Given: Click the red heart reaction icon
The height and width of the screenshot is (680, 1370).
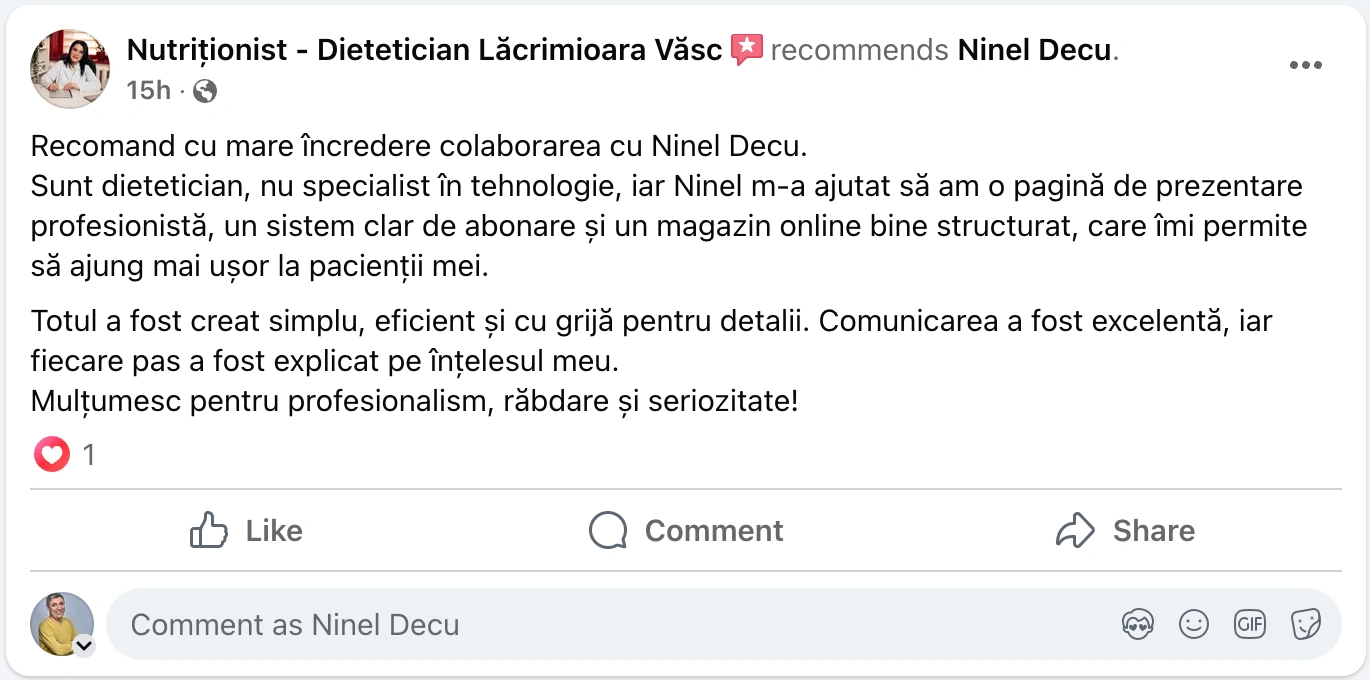Looking at the screenshot, I should (51, 455).
